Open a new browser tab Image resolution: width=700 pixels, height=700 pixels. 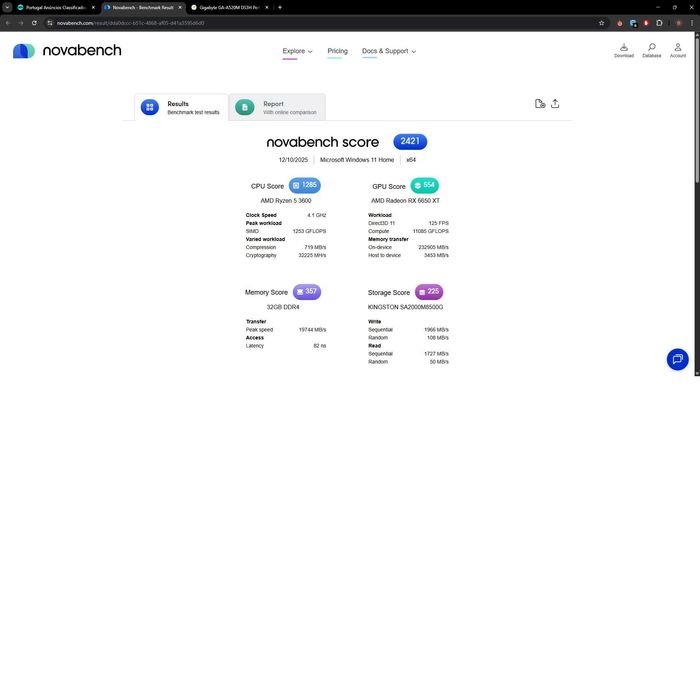[x=279, y=7]
